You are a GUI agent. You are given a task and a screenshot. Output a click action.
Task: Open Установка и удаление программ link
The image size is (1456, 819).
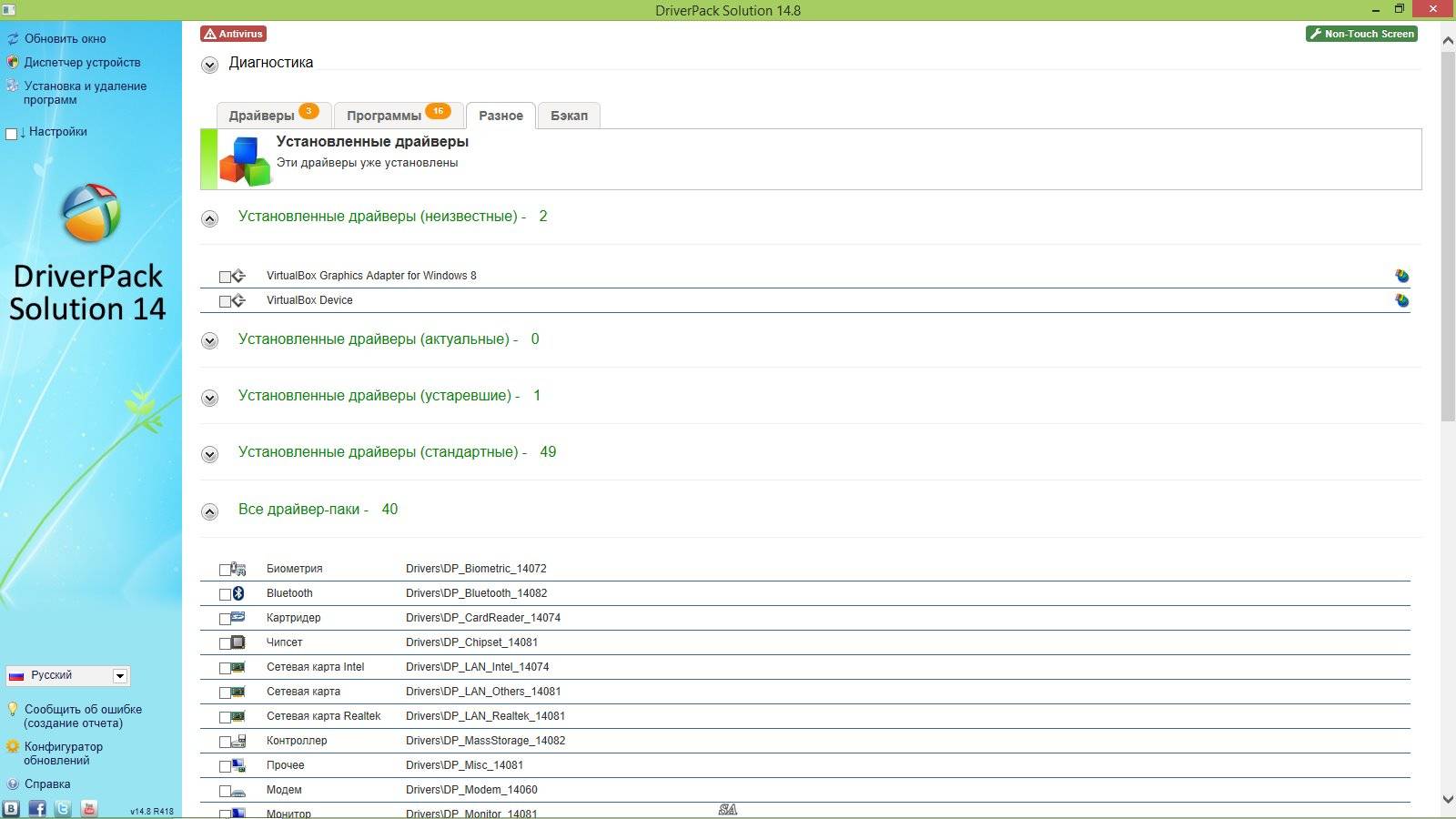click(85, 93)
